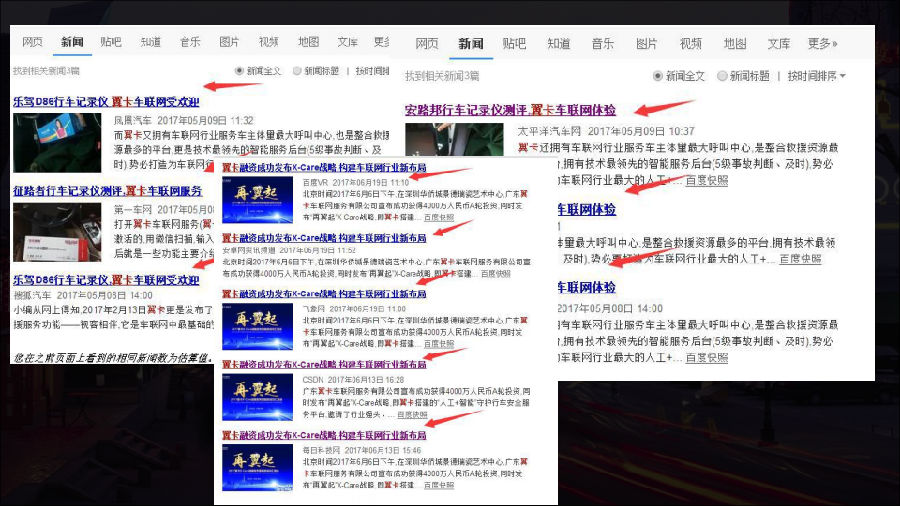Open the 地图 tab in the left panel
Image resolution: width=900 pixels, height=506 pixels.
pos(308,42)
